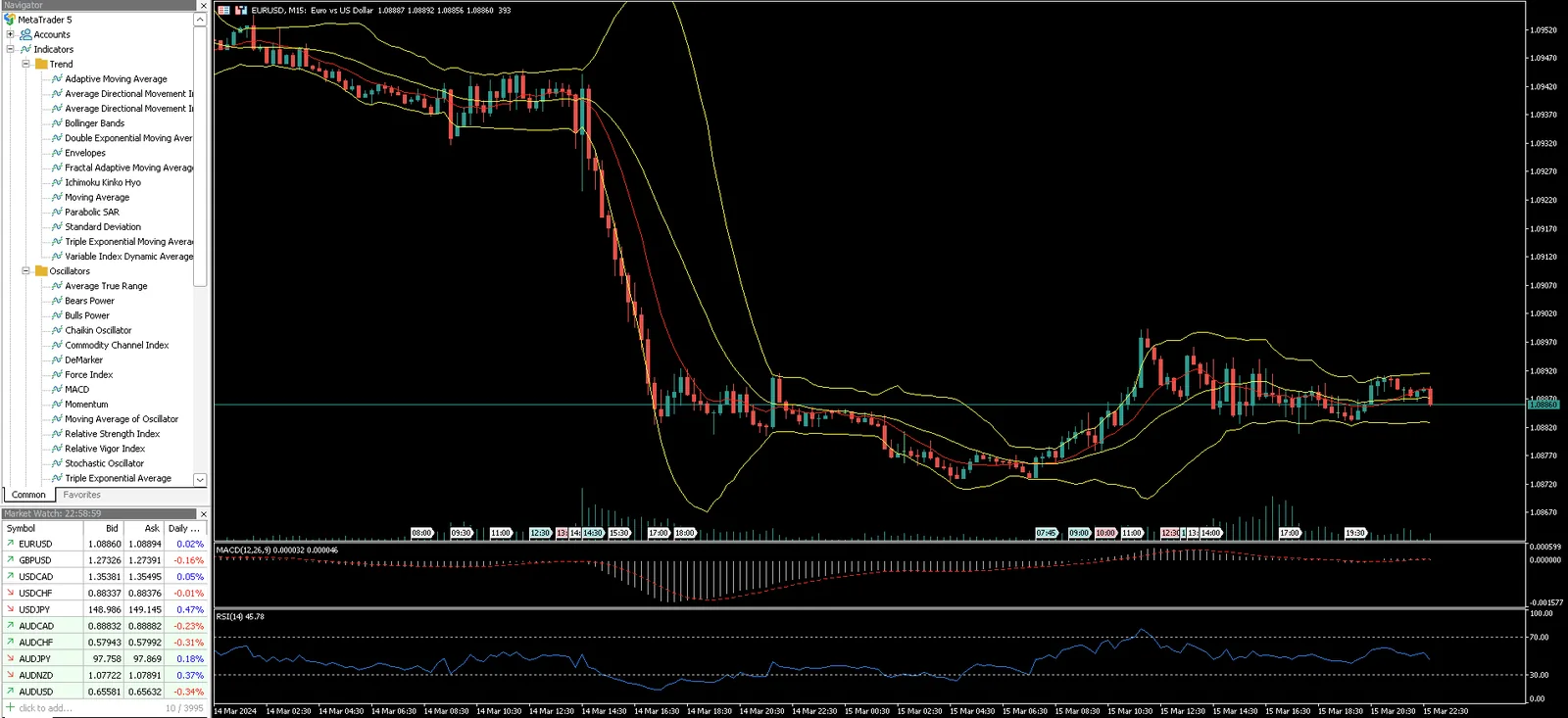The image size is (1568, 718).
Task: Click the Parabolic SAR indicator icon
Action: (57, 212)
